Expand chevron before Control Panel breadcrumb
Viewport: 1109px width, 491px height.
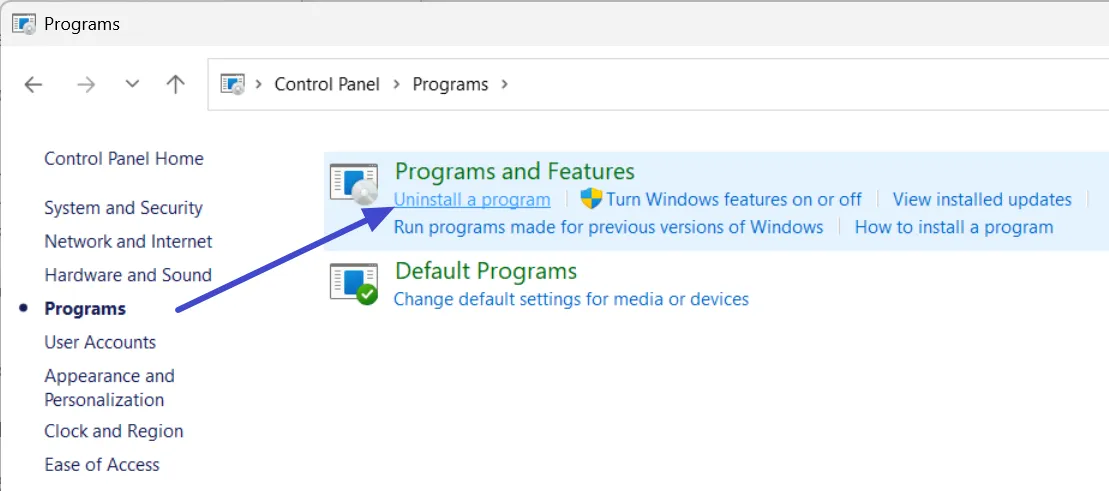click(x=259, y=85)
